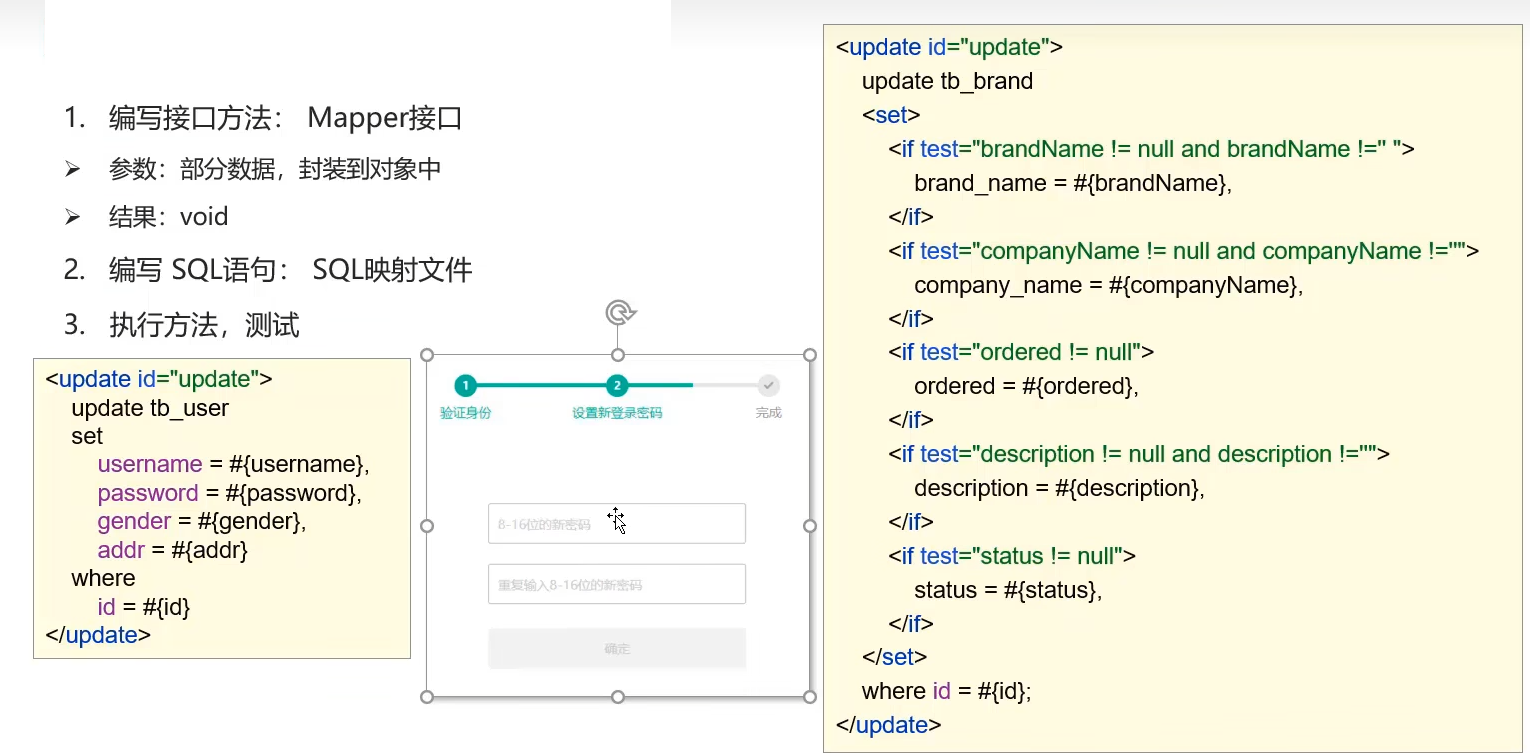
Task: Click the grey checkmark completion circle
Action: click(768, 385)
